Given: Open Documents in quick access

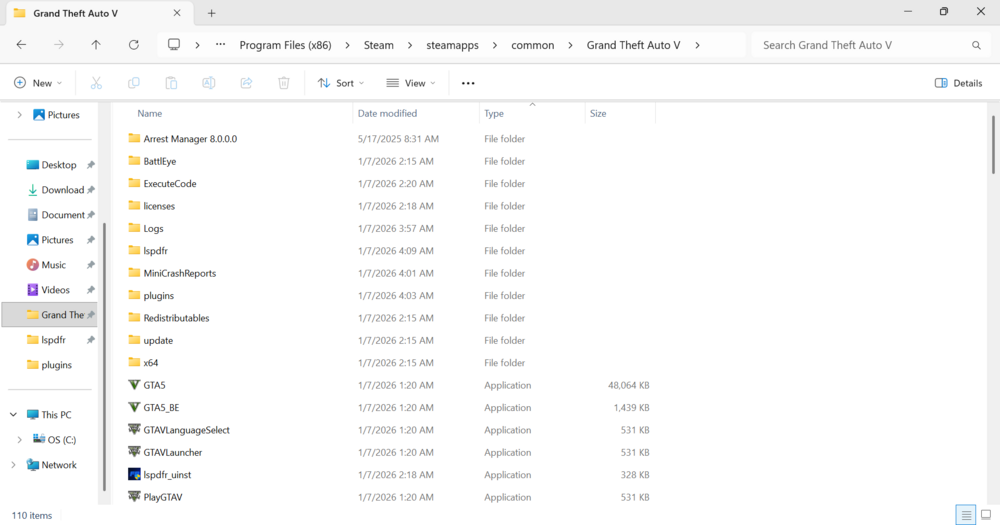Looking at the screenshot, I should click(63, 215).
